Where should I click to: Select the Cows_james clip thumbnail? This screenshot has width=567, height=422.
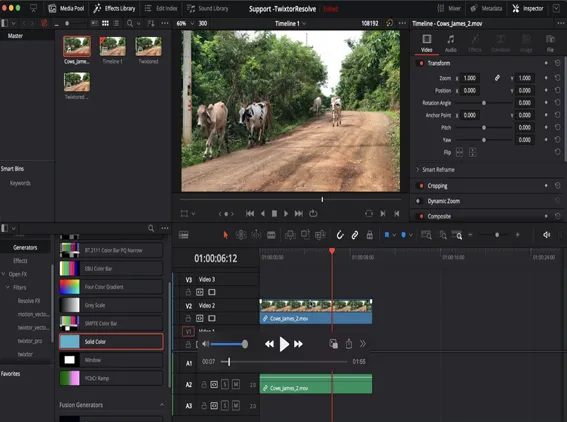point(77,46)
